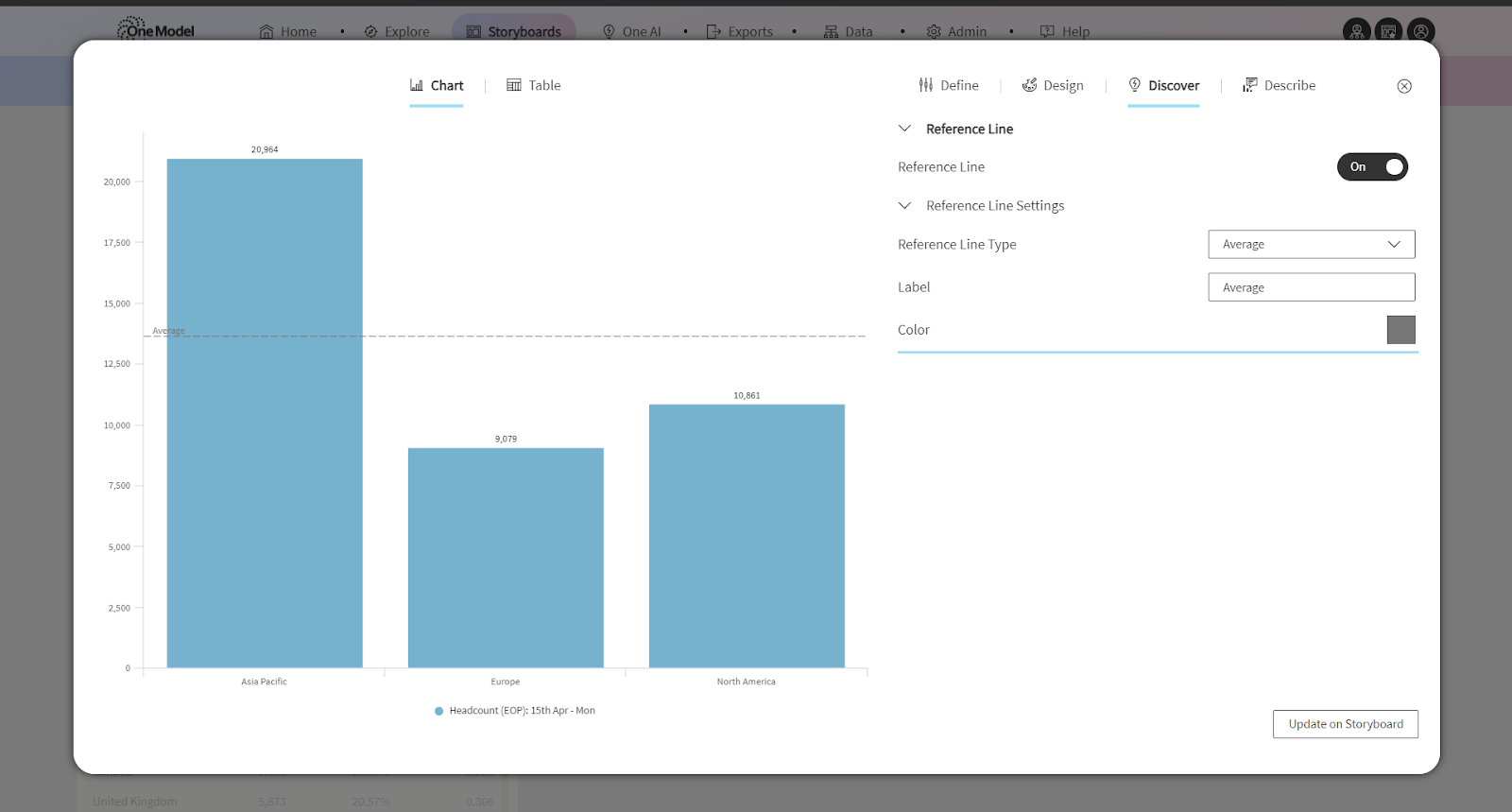Click Update on Storyboard button
Screen dimensions: 1512x812
(x=1345, y=724)
